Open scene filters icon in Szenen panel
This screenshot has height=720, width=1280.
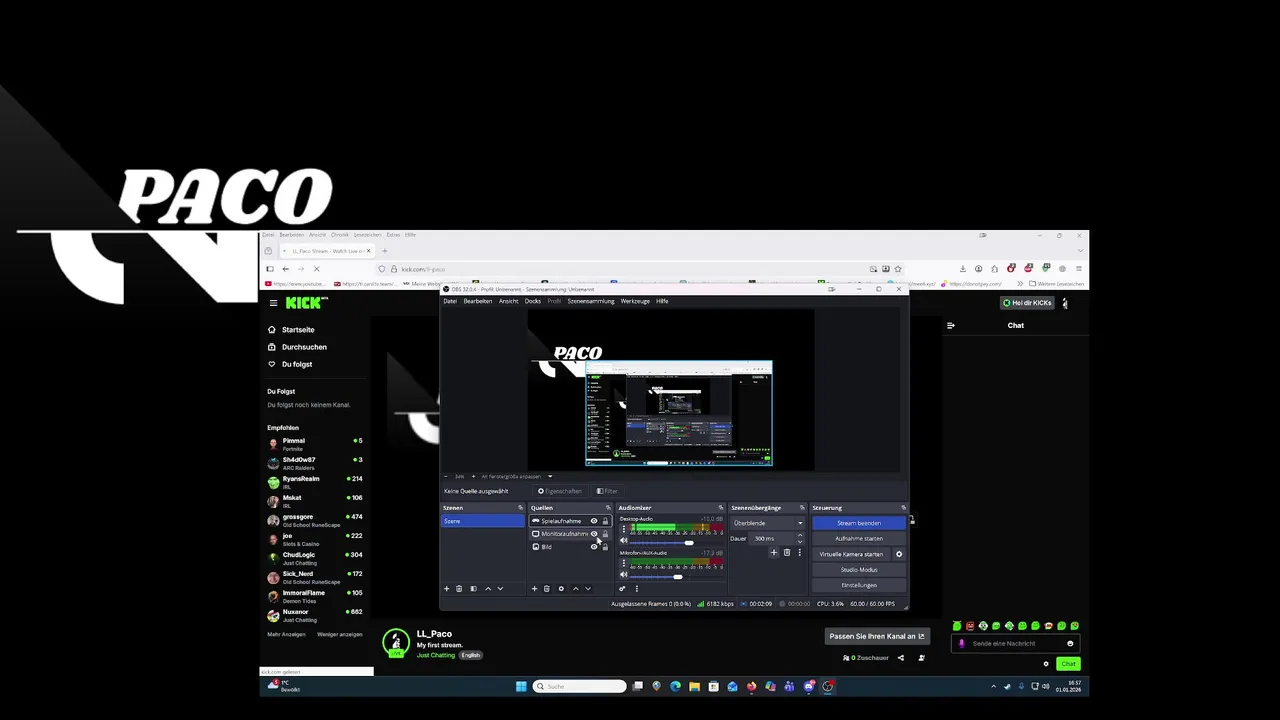[x=474, y=589]
